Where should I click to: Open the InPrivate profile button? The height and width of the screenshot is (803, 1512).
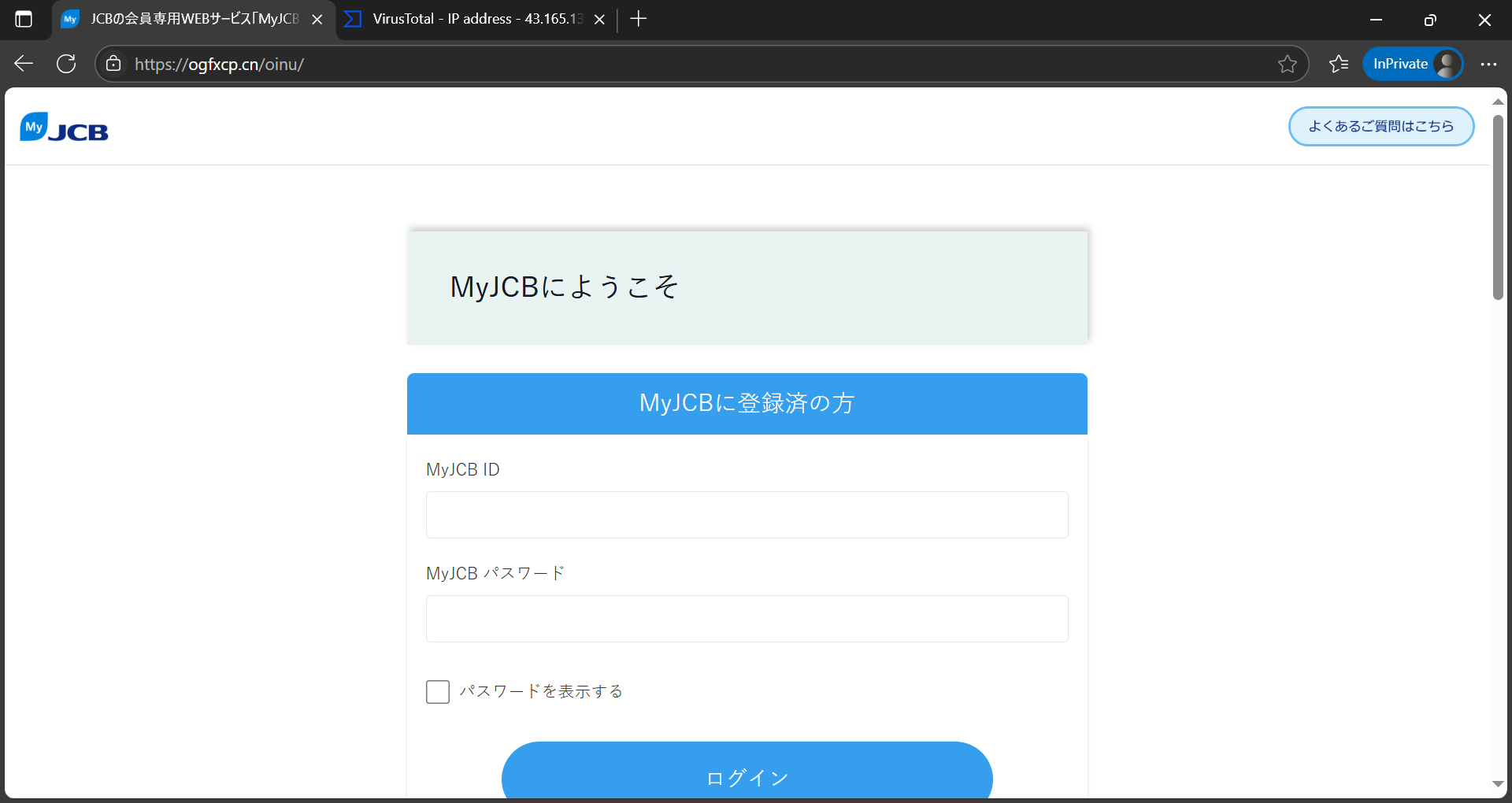1413,64
